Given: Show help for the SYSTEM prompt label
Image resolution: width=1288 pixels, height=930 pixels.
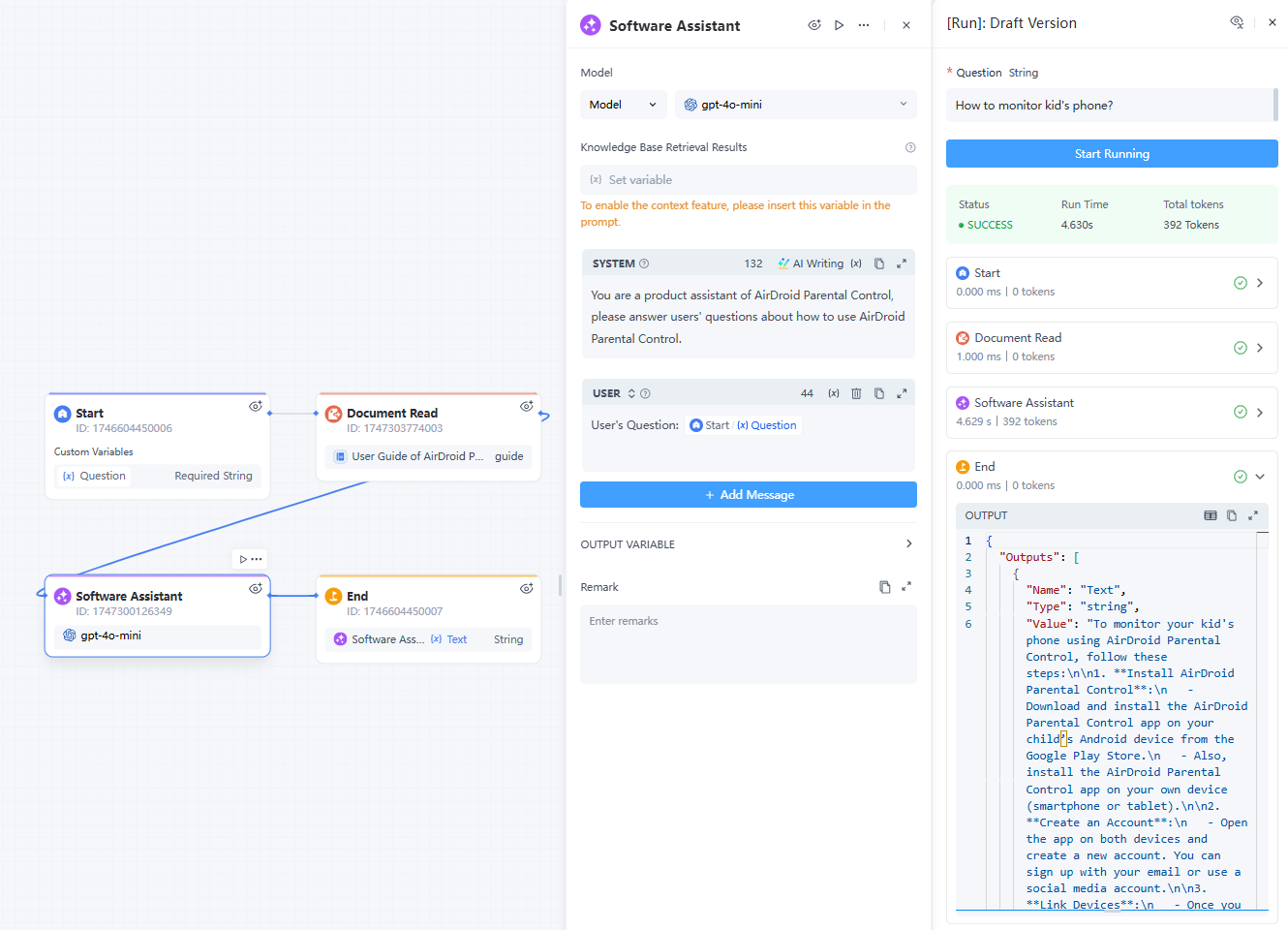Looking at the screenshot, I should point(644,263).
